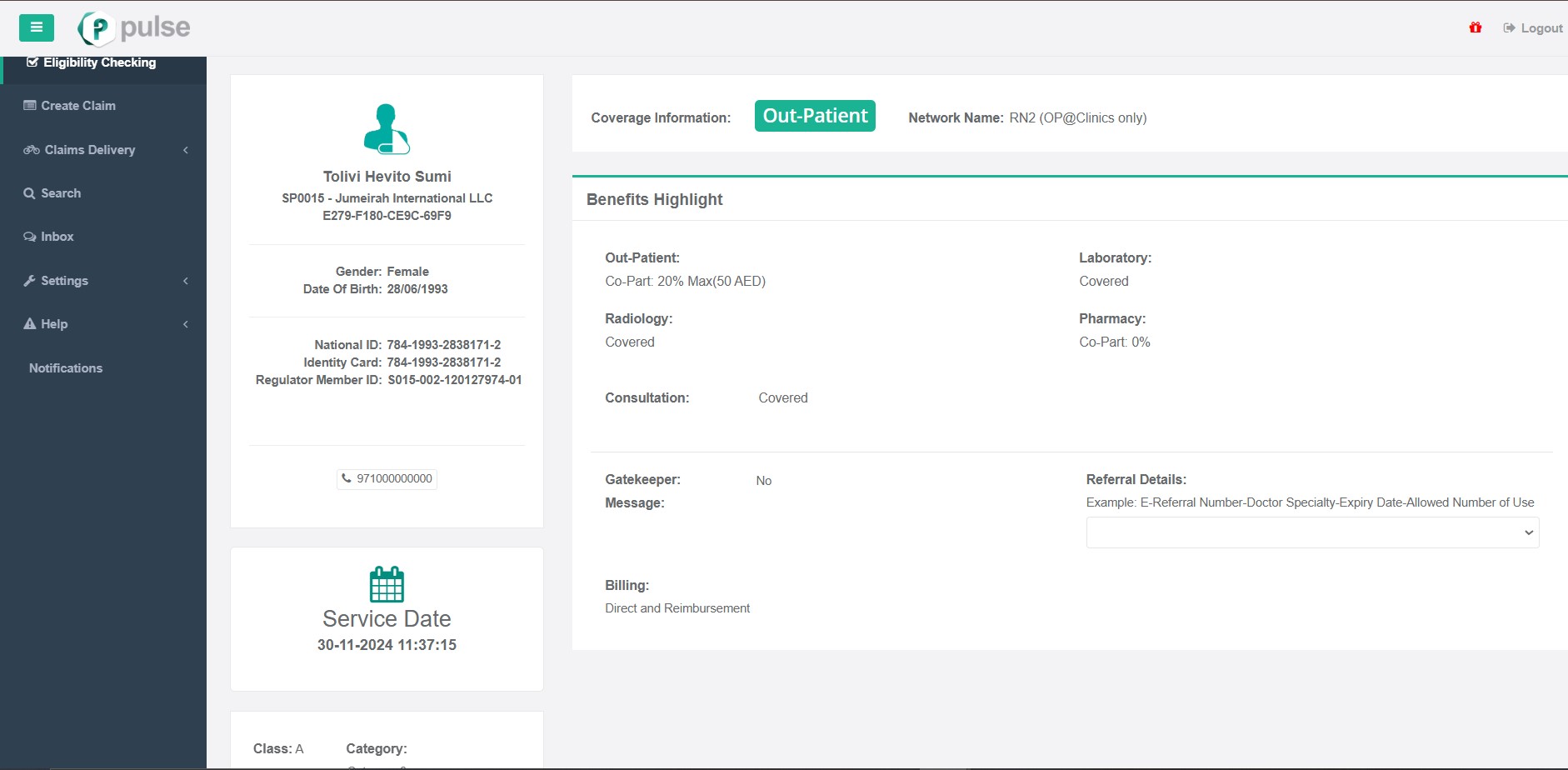Click the Pulse logo
The image size is (1568, 770).
coord(135,28)
